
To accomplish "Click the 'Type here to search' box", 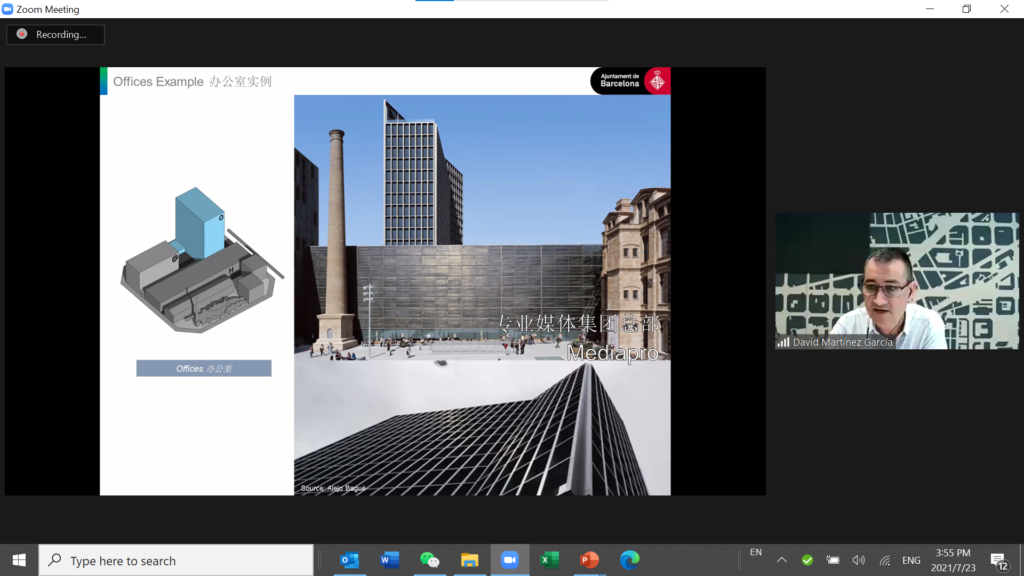I will pos(176,560).
